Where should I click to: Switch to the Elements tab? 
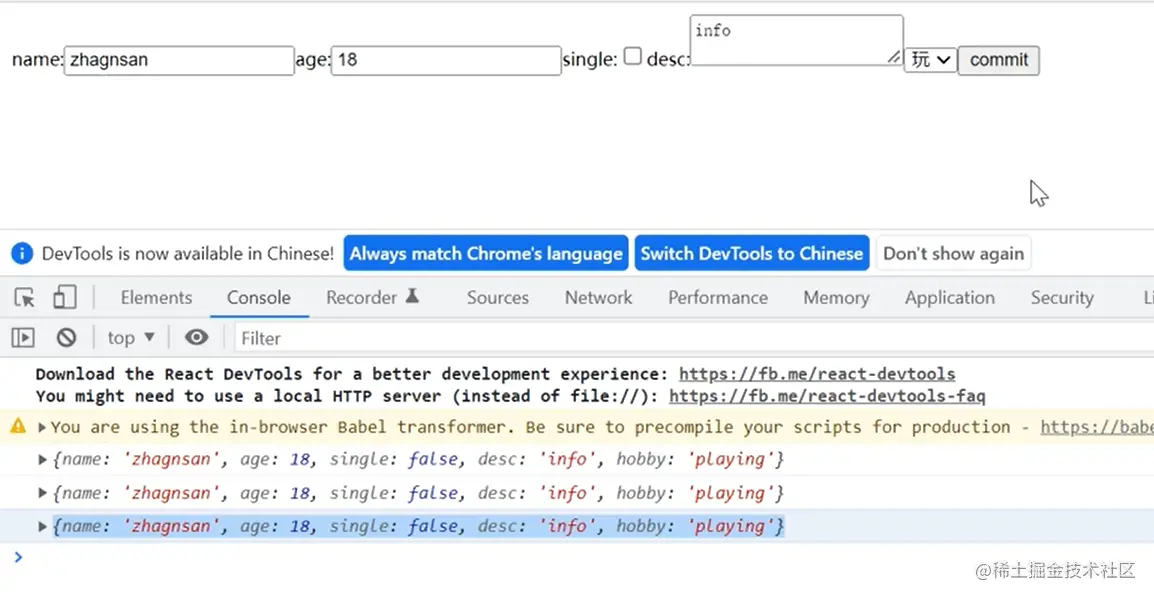pyautogui.click(x=156, y=297)
